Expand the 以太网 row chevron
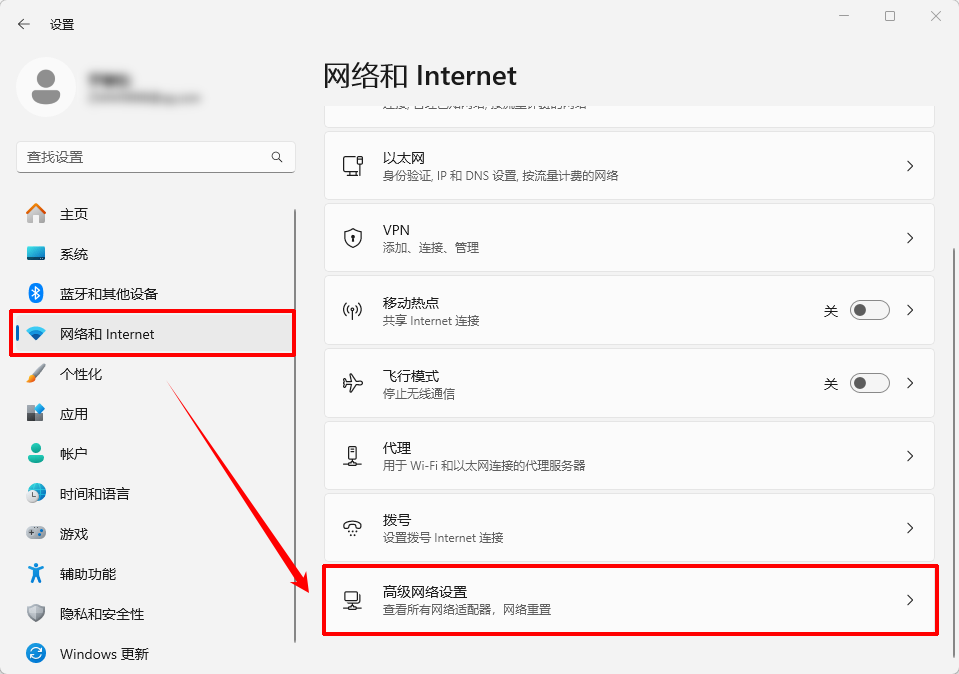 click(x=910, y=166)
